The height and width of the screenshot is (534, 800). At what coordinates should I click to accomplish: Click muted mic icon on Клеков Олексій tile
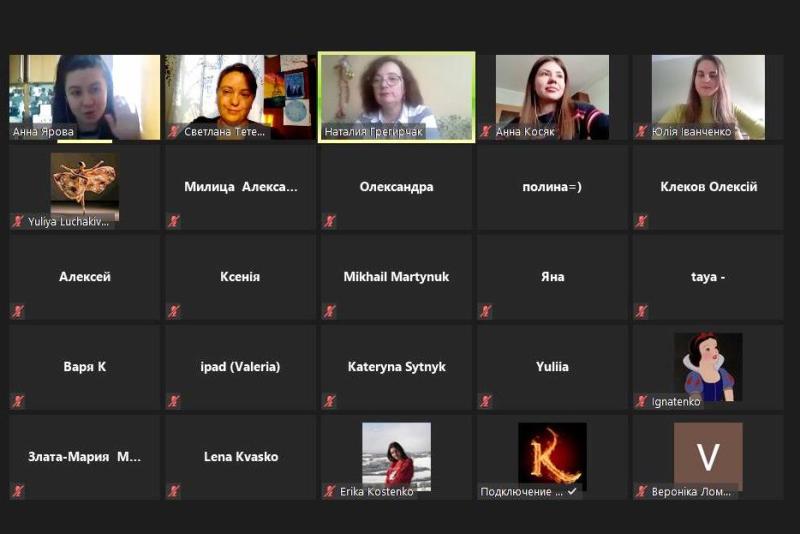coord(641,221)
